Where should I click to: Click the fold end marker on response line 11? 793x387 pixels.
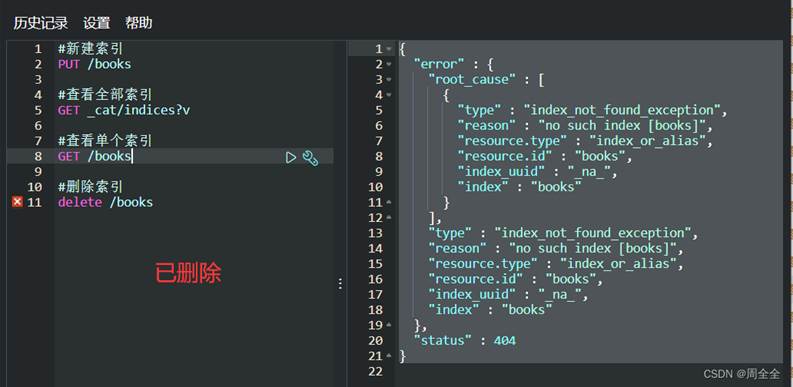click(x=389, y=202)
